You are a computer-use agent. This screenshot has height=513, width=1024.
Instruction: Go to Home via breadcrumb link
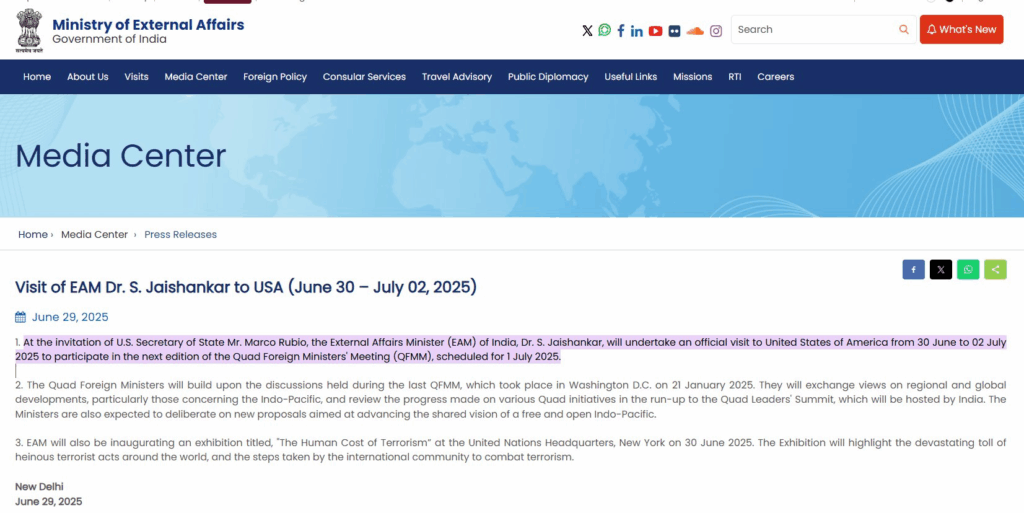click(33, 234)
